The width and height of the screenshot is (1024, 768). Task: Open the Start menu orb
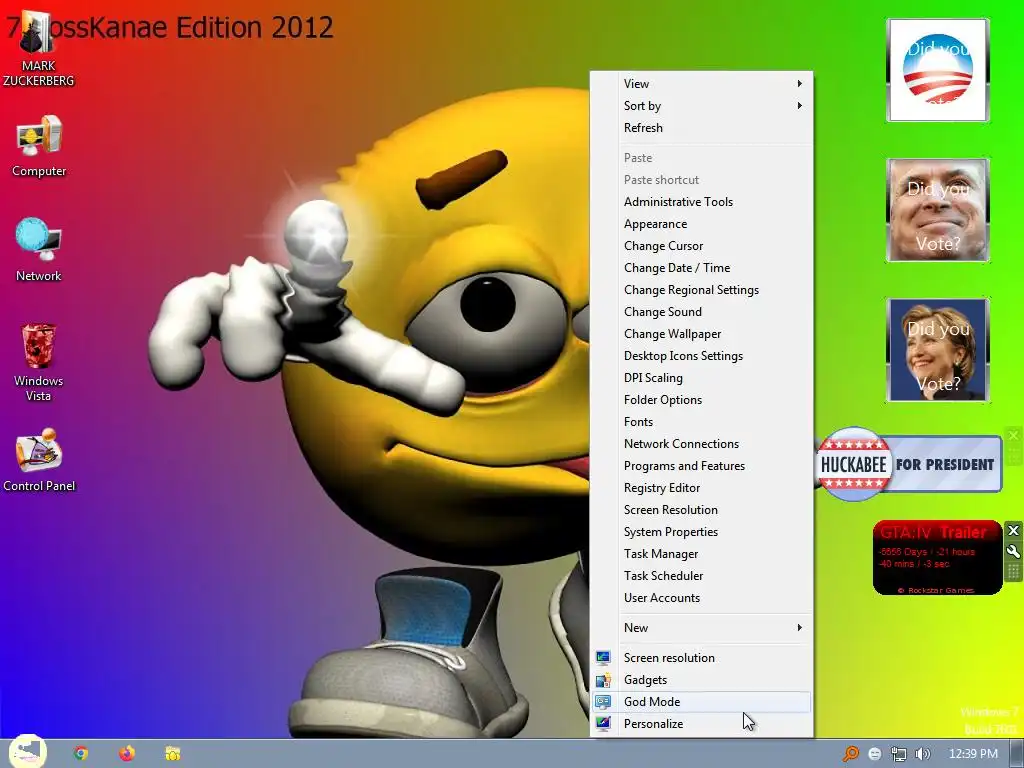[x=28, y=752]
